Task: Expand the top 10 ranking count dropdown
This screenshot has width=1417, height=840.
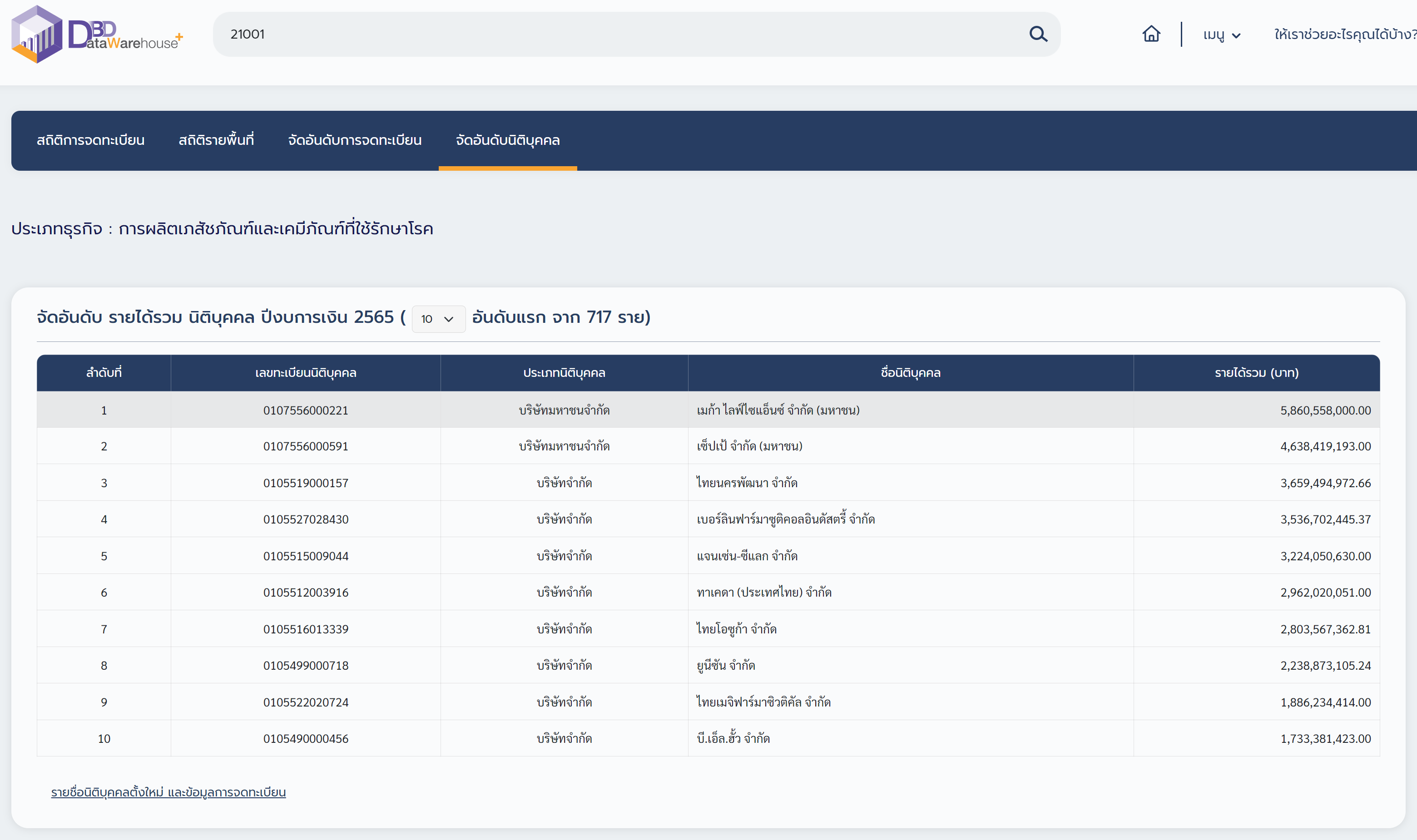Action: (438, 319)
